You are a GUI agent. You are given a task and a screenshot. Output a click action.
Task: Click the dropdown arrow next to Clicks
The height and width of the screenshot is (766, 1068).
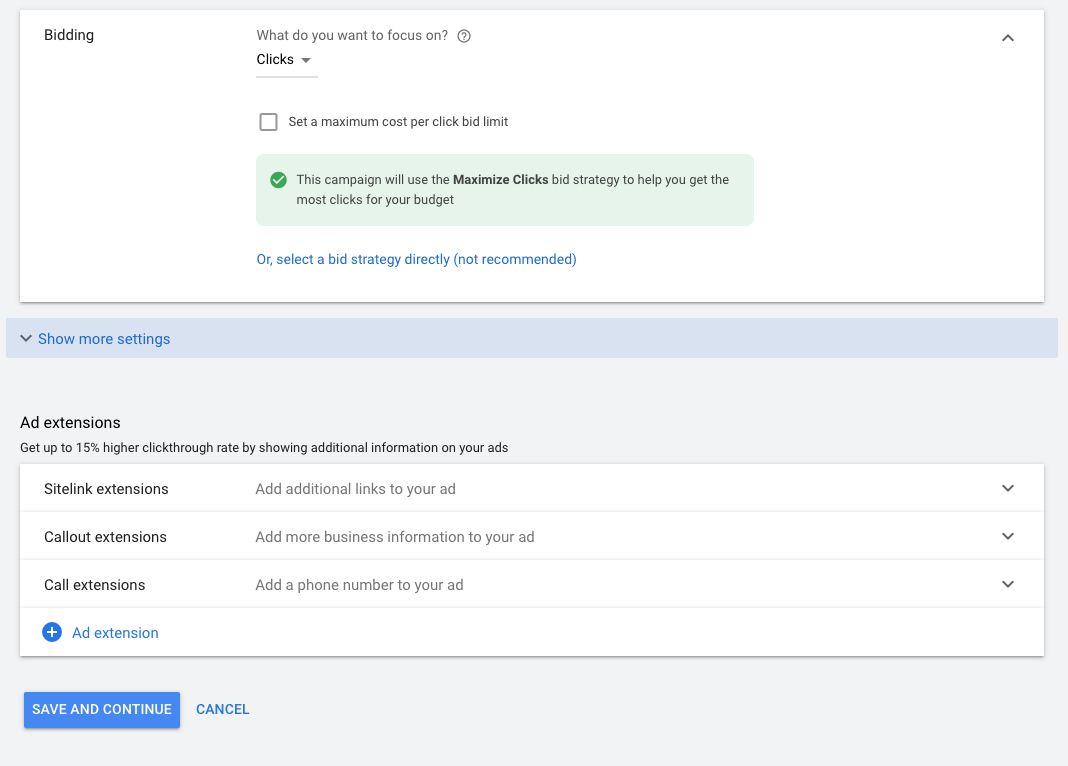click(309, 60)
